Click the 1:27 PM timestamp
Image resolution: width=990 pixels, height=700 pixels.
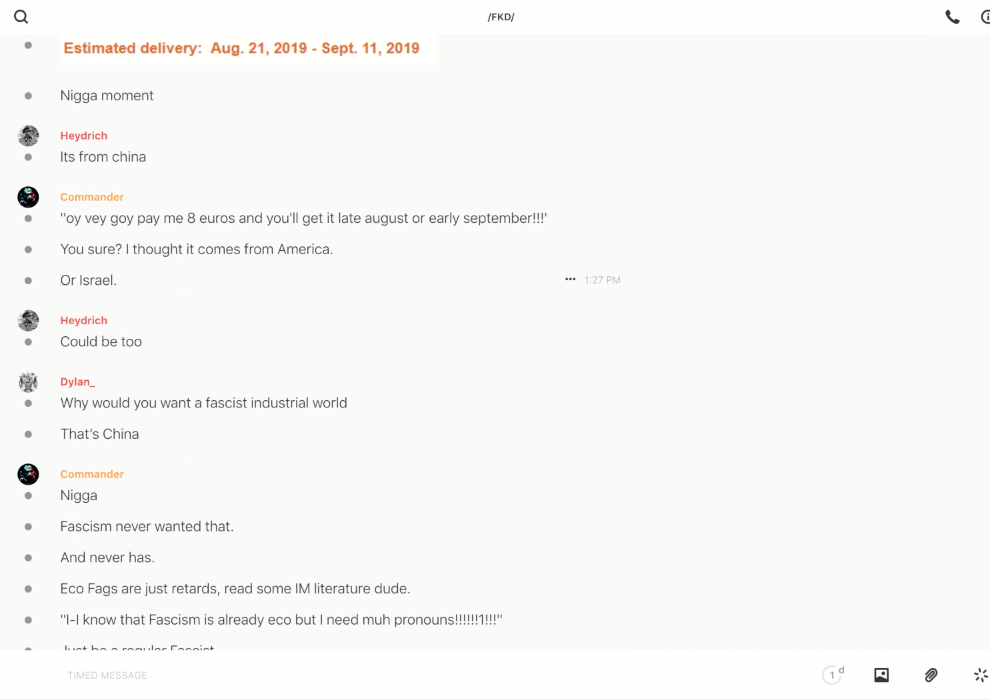(x=602, y=280)
